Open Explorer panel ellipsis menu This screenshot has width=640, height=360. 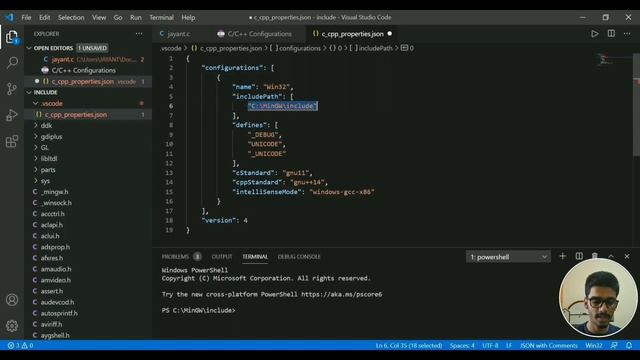tap(139, 34)
